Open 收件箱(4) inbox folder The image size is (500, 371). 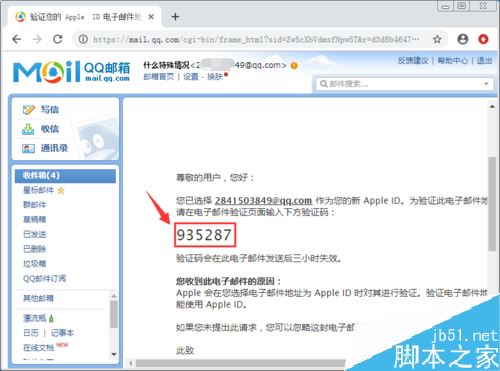pos(65,176)
